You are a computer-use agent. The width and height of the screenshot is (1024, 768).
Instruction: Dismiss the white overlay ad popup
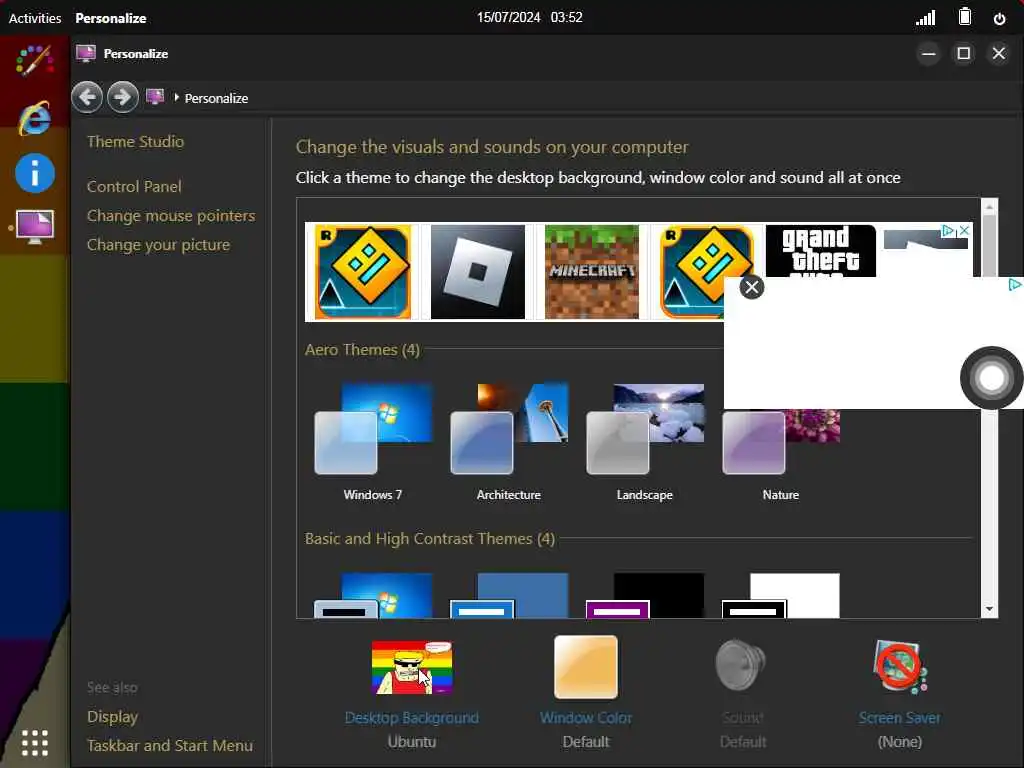[752, 287]
